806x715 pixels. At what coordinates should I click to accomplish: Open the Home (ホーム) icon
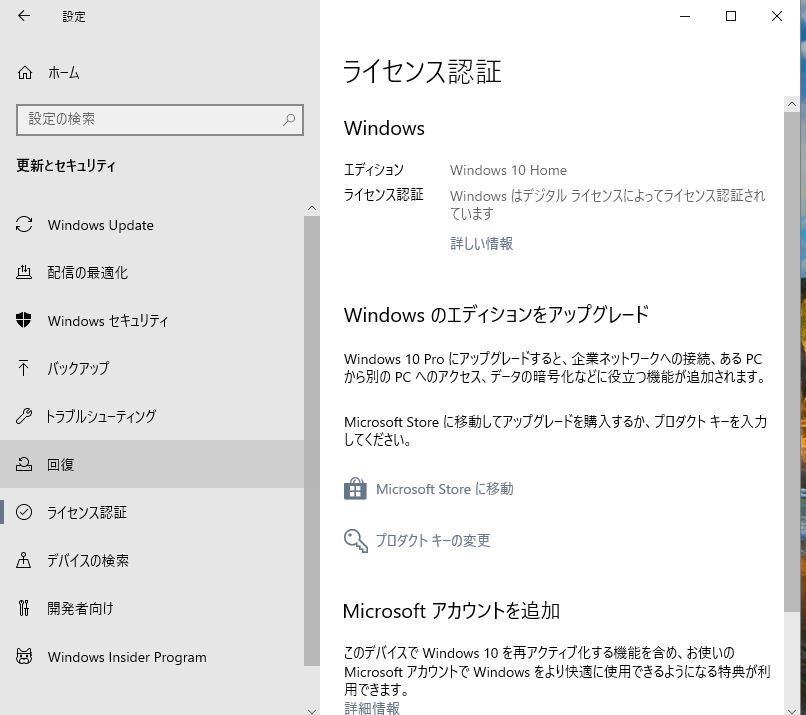click(x=24, y=73)
